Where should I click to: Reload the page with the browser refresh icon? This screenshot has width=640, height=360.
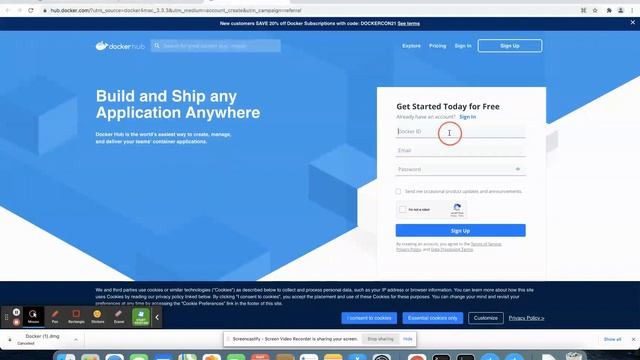pos(31,10)
